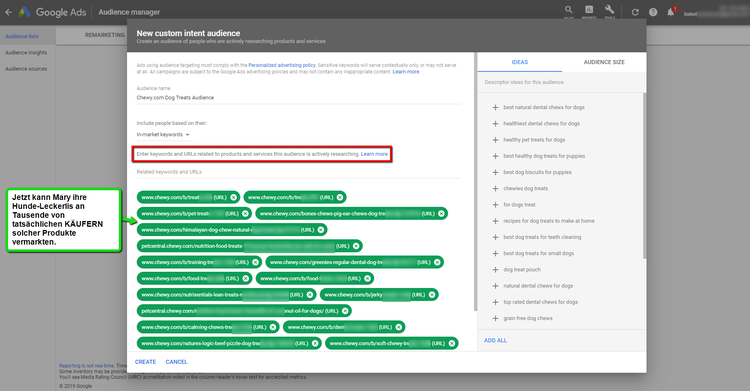The width and height of the screenshot is (750, 391).
Task: Switch to the Audience size tab
Action: [x=604, y=62]
